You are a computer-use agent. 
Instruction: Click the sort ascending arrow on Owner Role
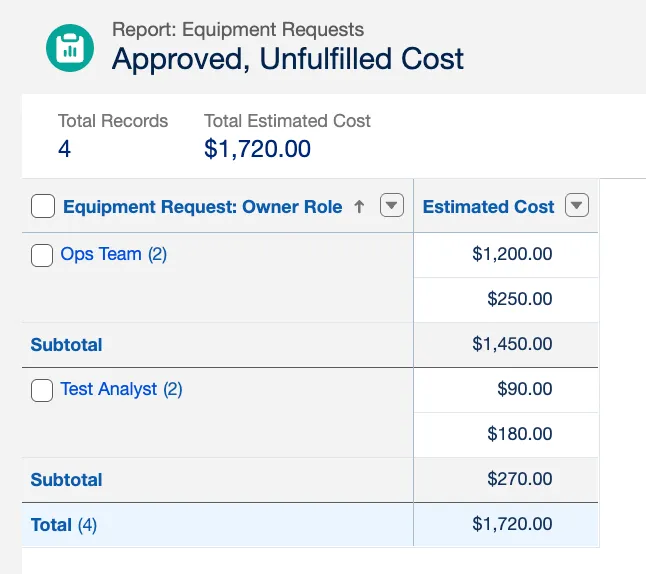pos(359,206)
